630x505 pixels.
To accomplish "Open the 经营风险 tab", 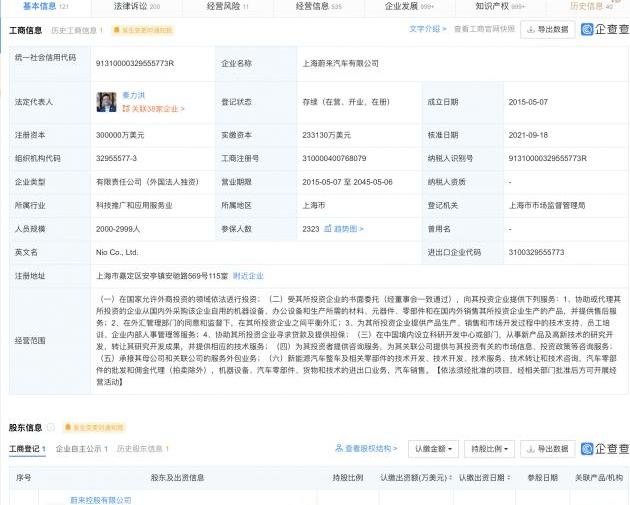I will point(227,6).
